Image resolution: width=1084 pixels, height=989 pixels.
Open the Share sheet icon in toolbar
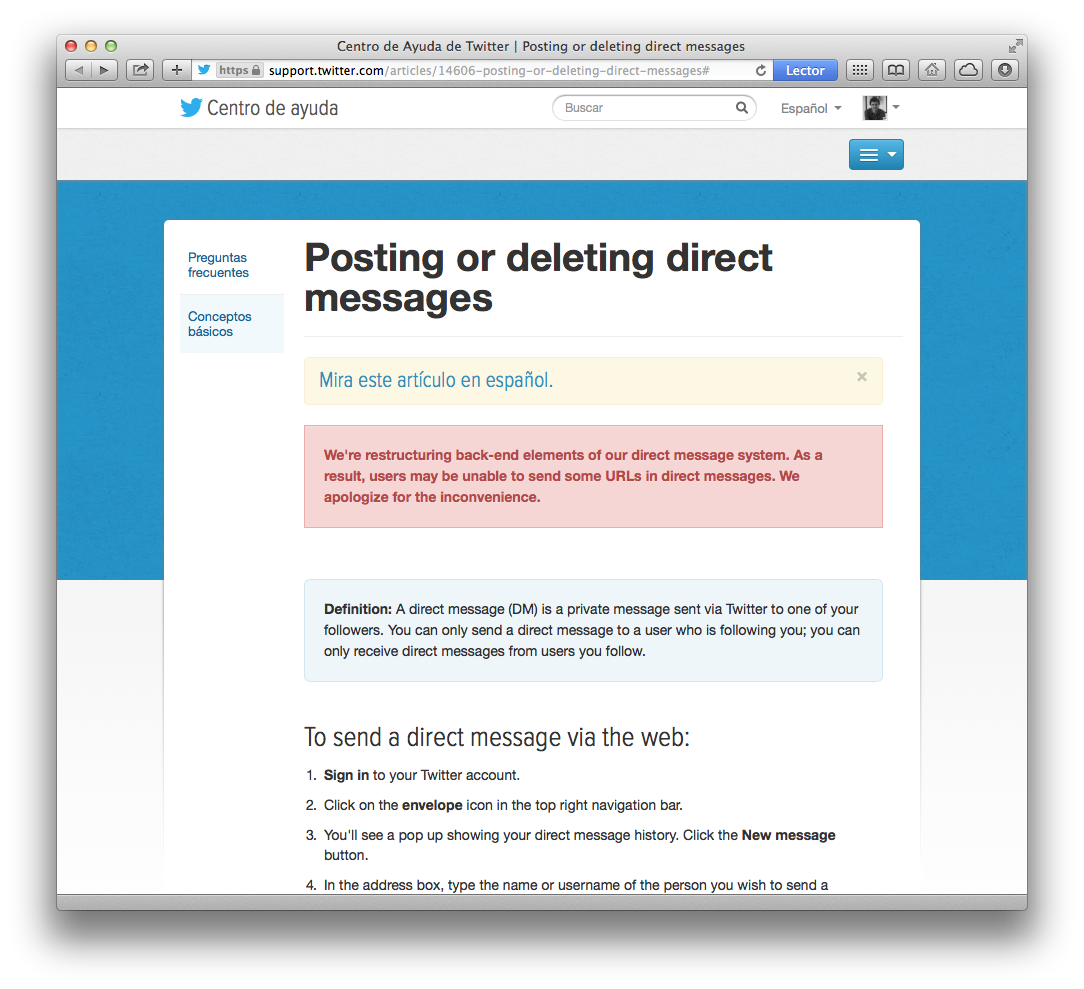(x=140, y=70)
